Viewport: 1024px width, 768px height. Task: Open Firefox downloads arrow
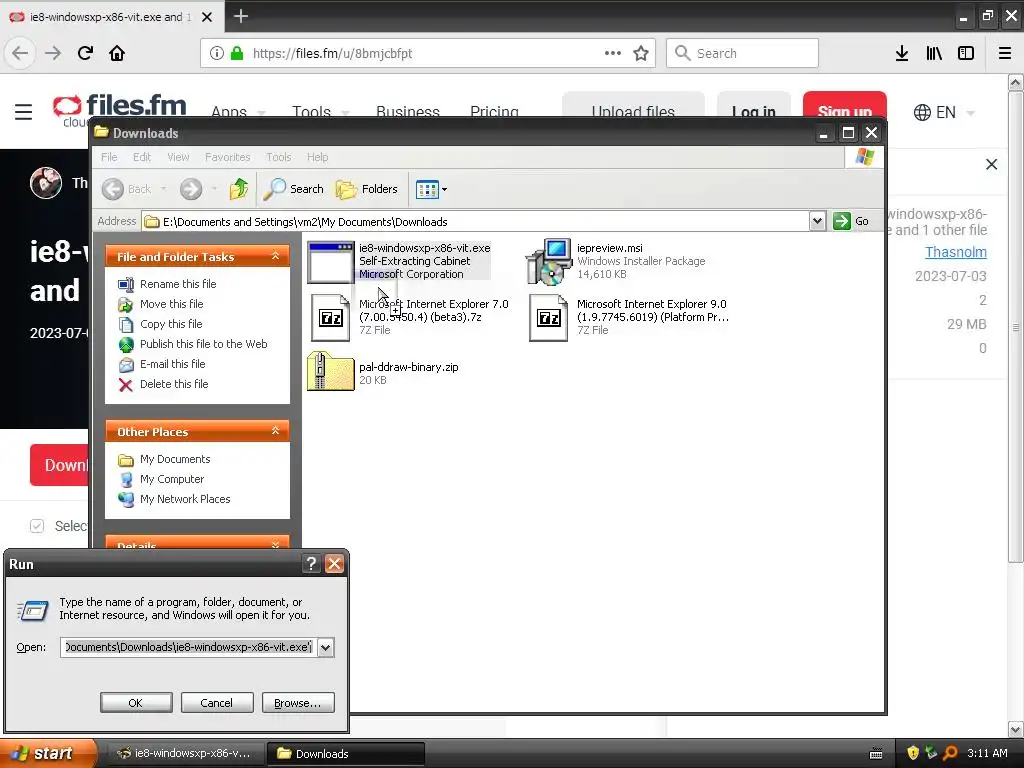(x=901, y=53)
